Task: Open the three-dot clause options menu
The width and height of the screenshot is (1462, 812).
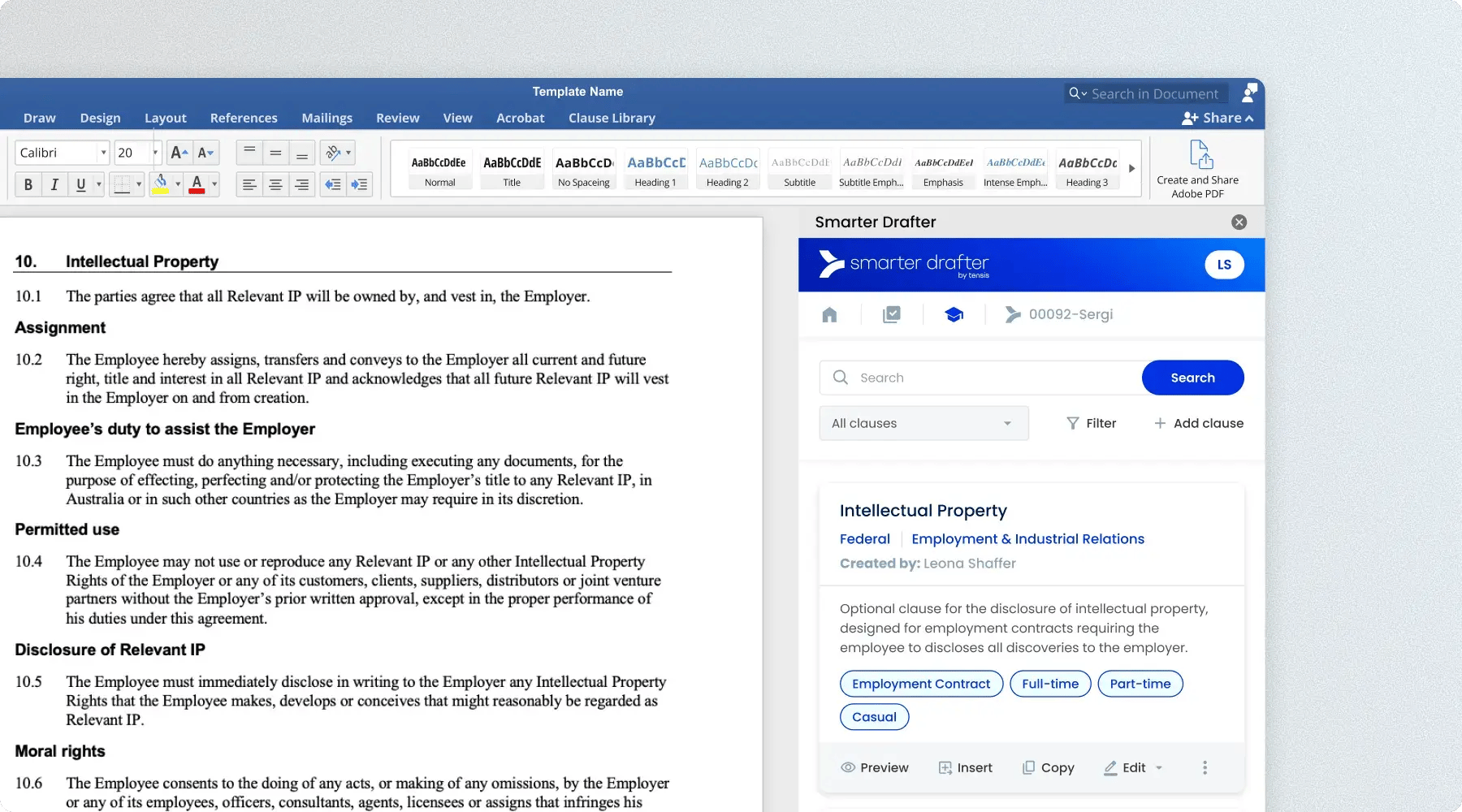Action: [1205, 767]
